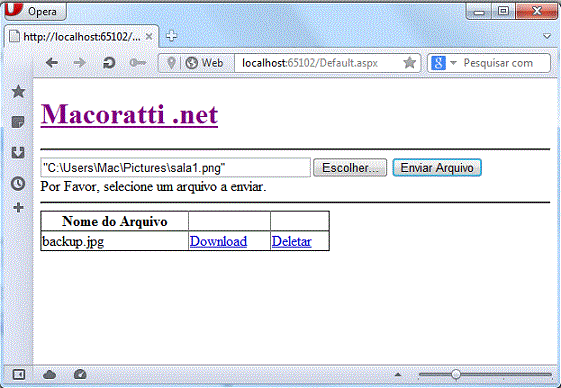This screenshot has width=561, height=388.
Task: Open the History panel clock icon
Action: click(18, 183)
